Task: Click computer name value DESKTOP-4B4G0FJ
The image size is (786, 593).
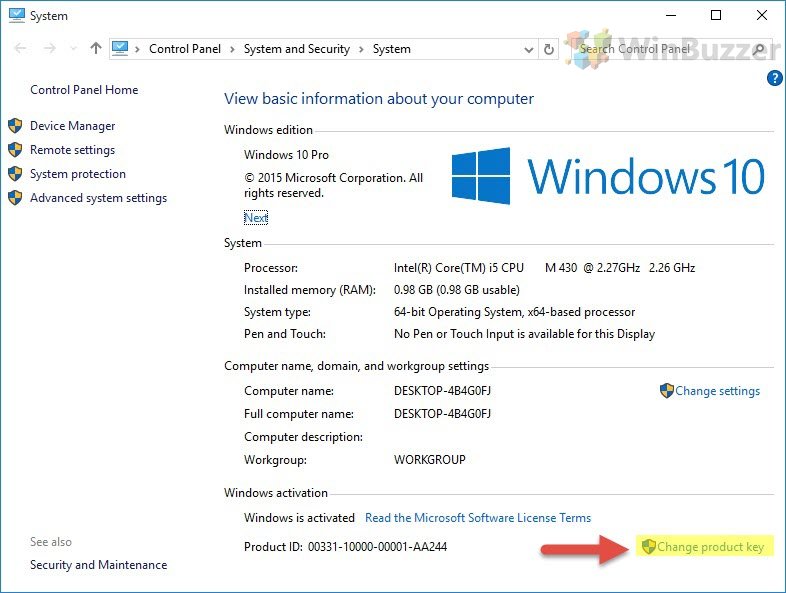Action: (442, 391)
